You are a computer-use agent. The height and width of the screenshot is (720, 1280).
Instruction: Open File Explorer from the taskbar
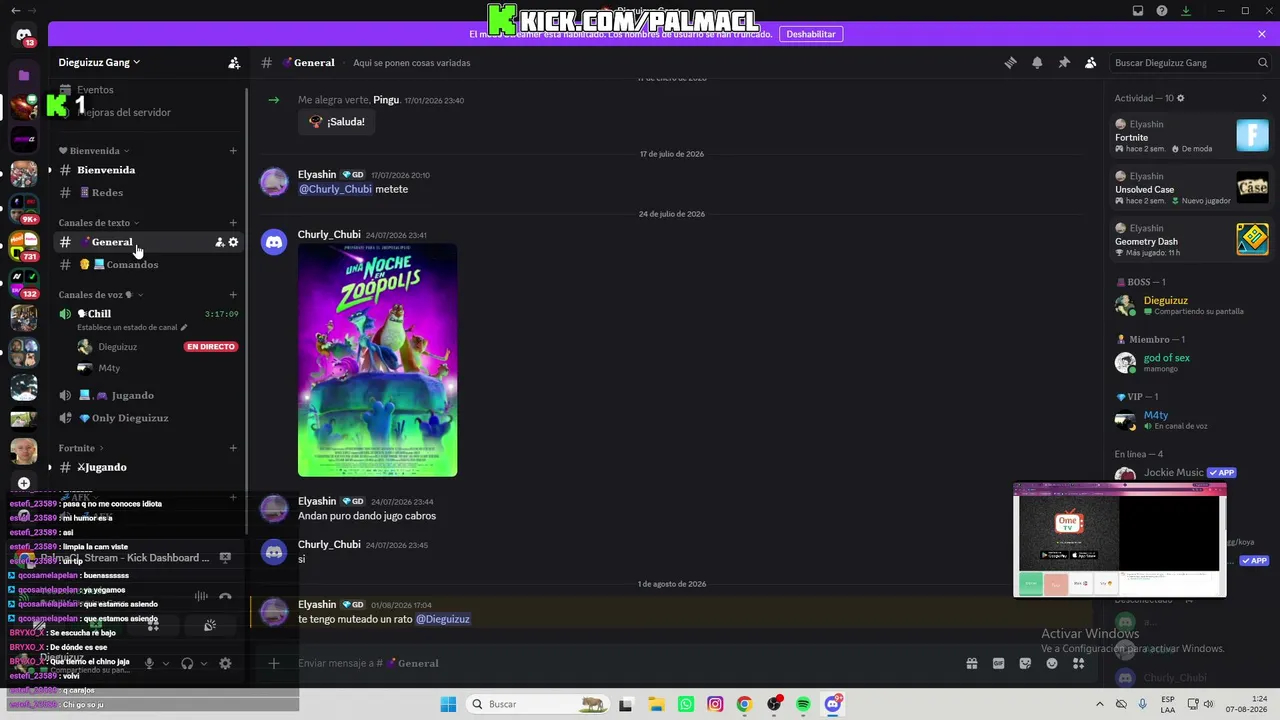656,704
